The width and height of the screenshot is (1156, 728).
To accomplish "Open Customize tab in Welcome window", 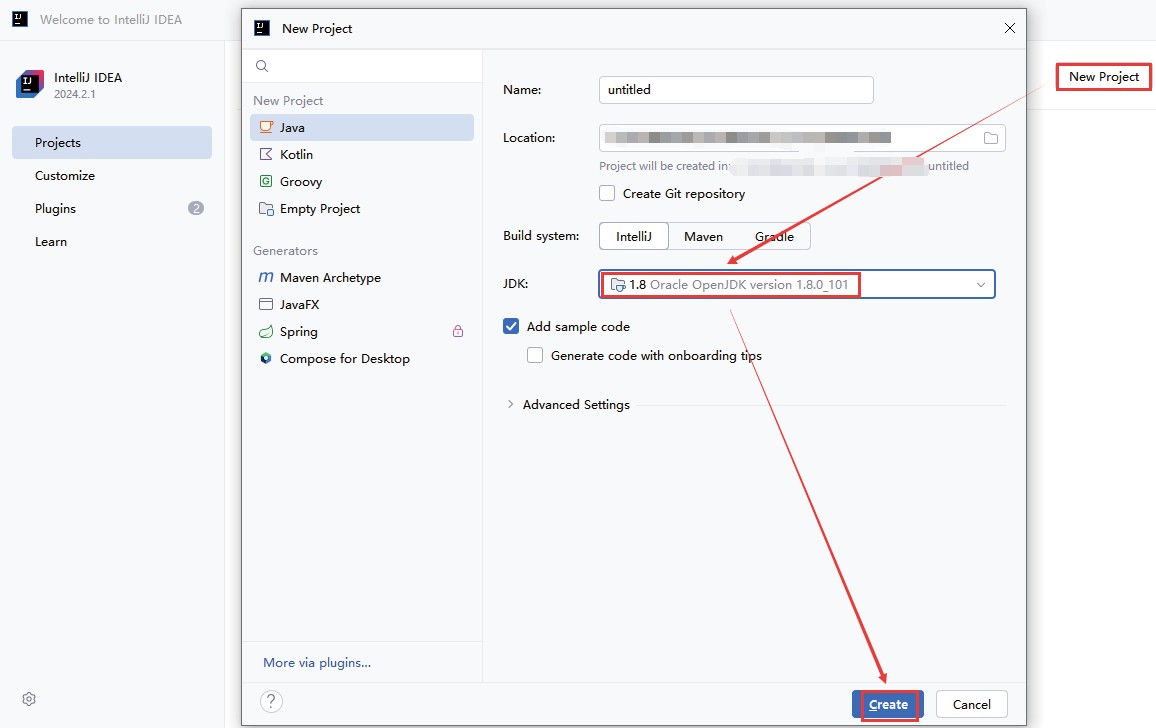I will tap(112, 176).
